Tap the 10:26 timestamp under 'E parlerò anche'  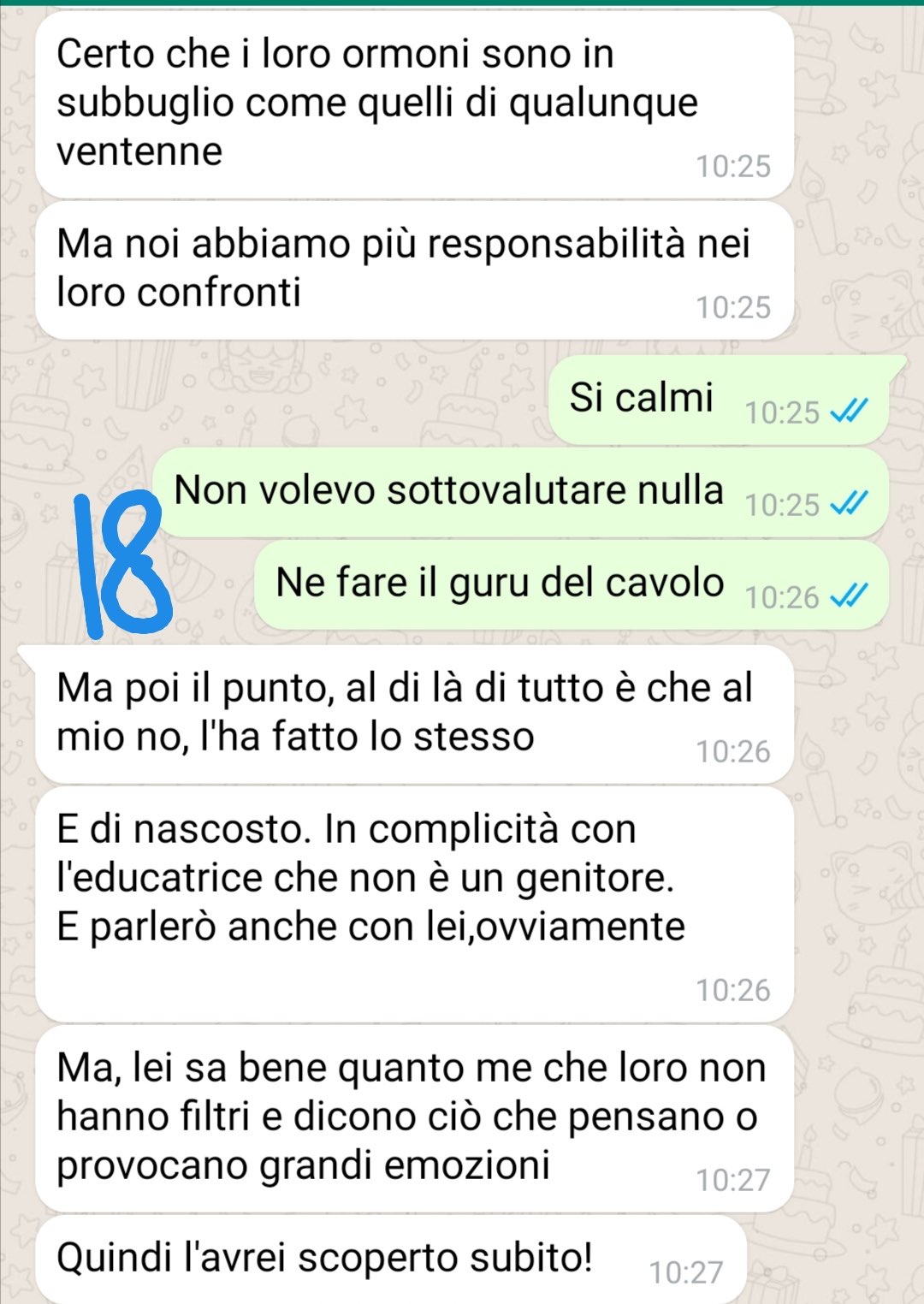733,990
